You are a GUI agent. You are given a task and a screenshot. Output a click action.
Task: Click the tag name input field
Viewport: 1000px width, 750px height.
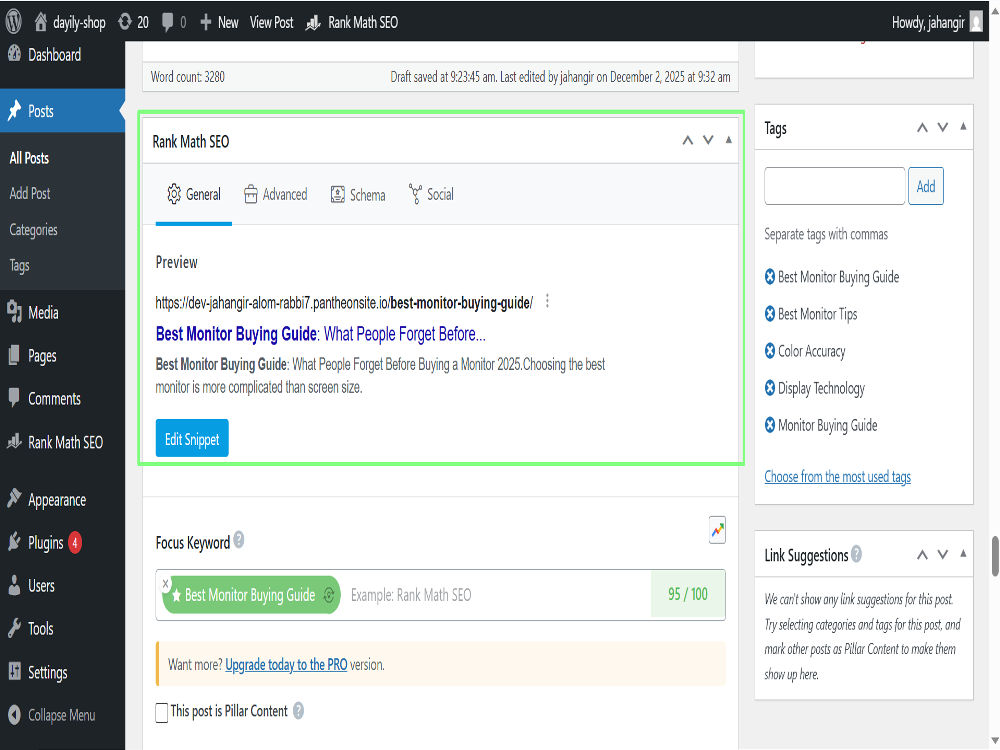pos(834,186)
